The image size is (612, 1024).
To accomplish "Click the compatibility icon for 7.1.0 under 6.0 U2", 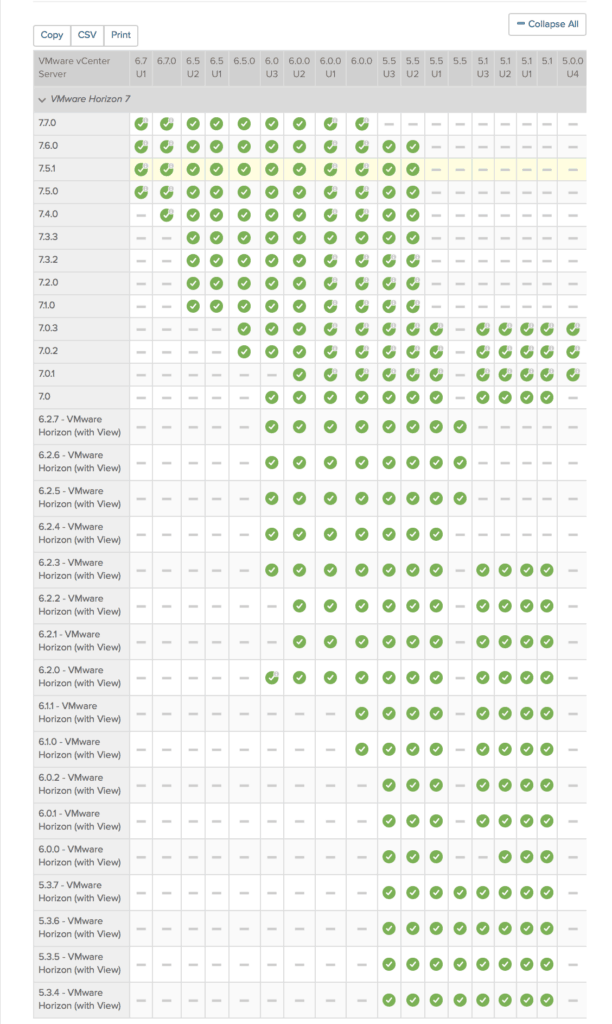I will [300, 305].
